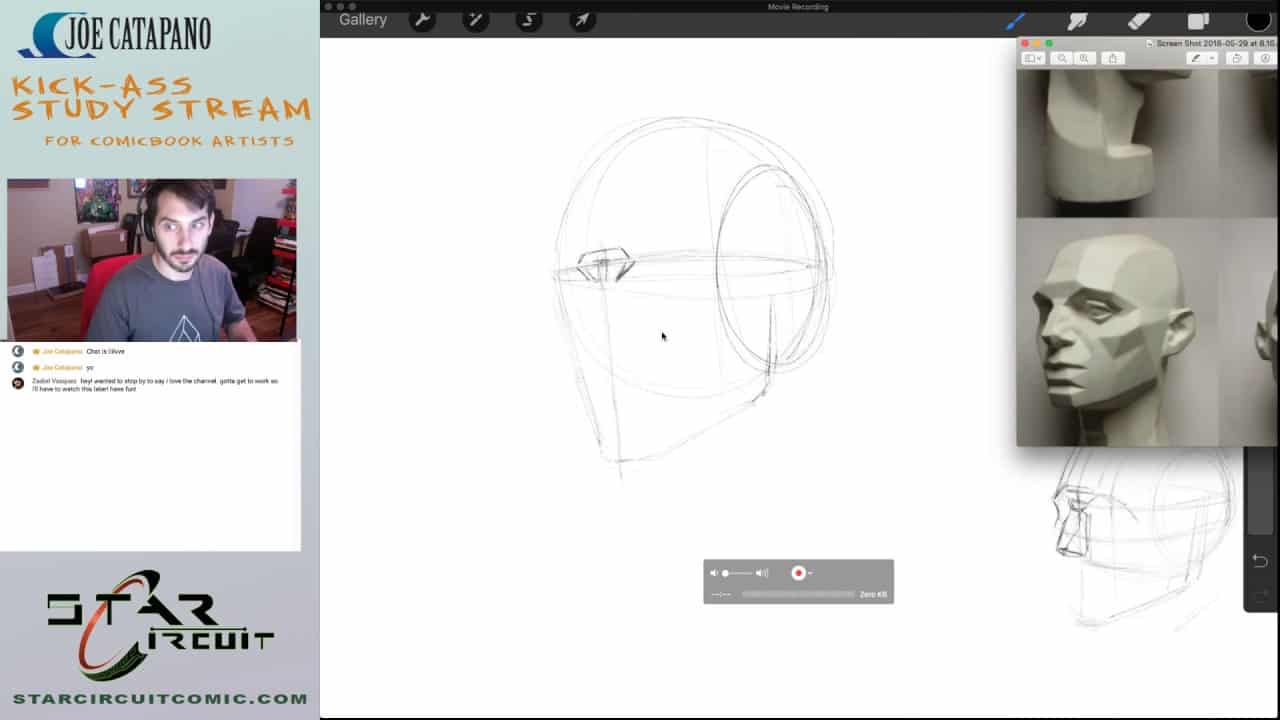The width and height of the screenshot is (1280, 720).
Task: Expand the Preview markup pen dropdown arrow
Action: [x=1212, y=59]
